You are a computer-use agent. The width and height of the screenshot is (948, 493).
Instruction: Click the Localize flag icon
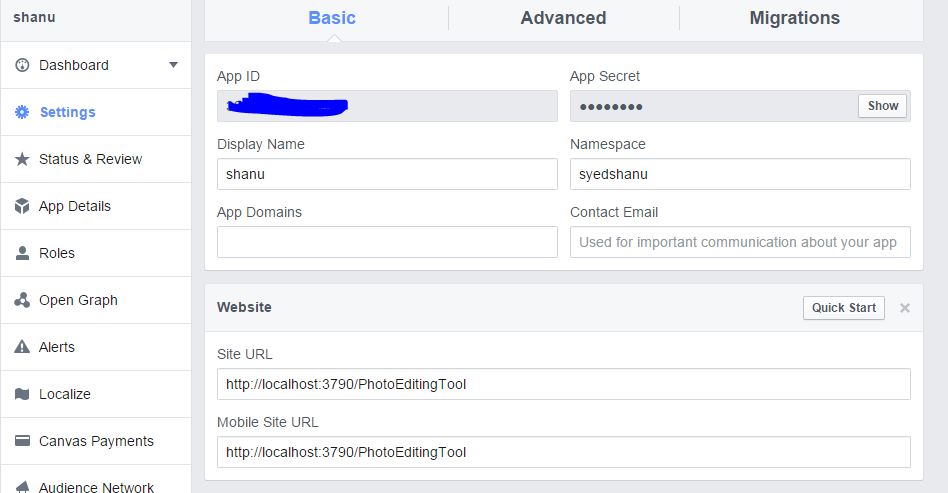coord(22,394)
